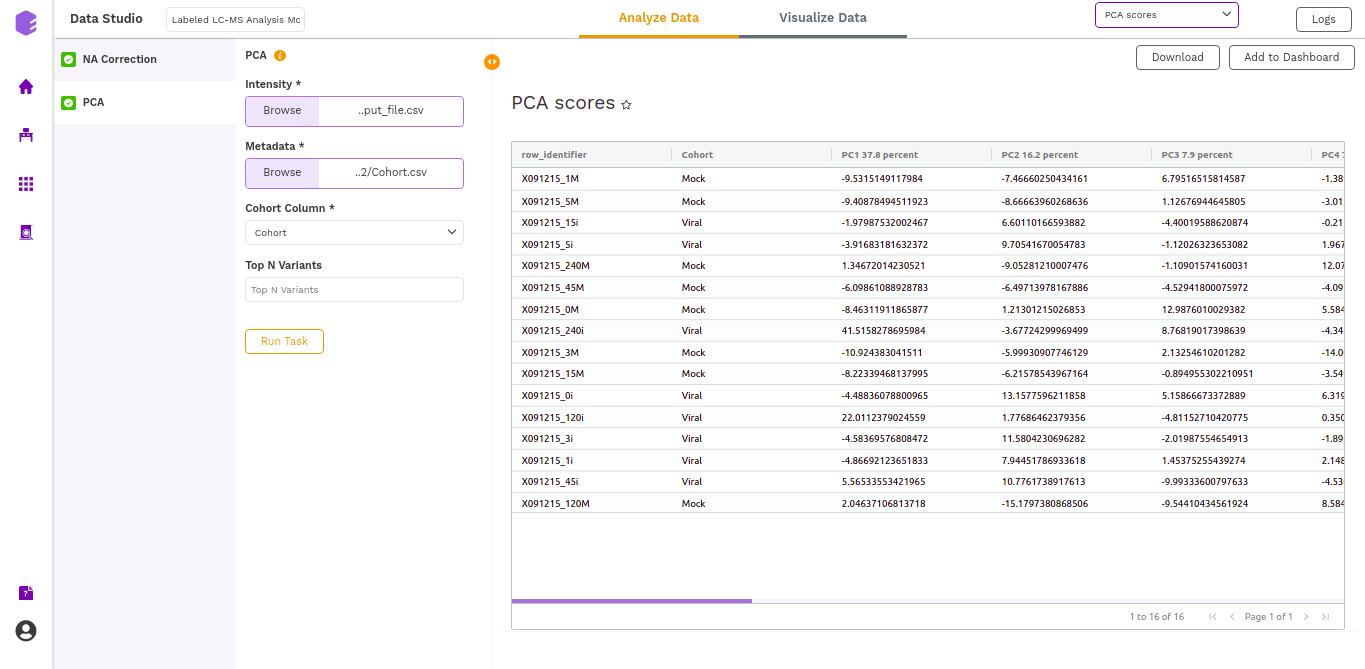Go to previous page of table

[x=1232, y=617]
